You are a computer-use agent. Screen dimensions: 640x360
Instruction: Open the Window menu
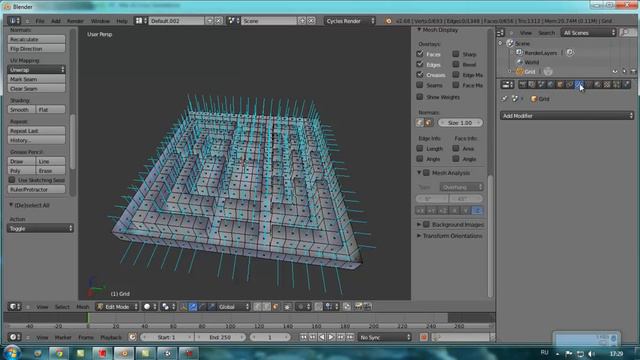100,21
